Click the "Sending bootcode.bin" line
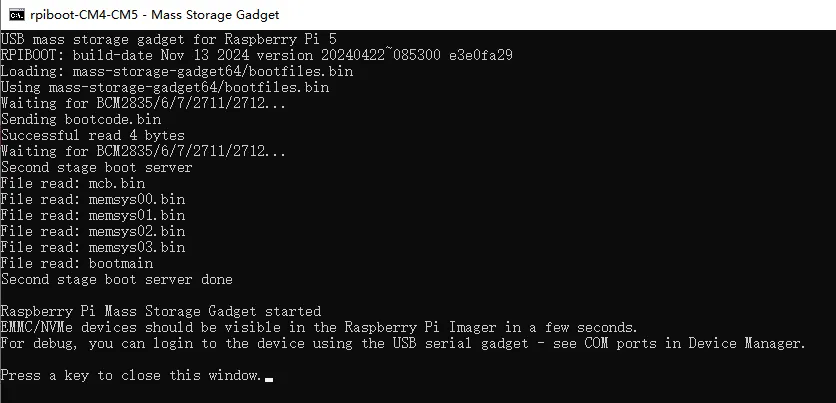 [x=81, y=119]
